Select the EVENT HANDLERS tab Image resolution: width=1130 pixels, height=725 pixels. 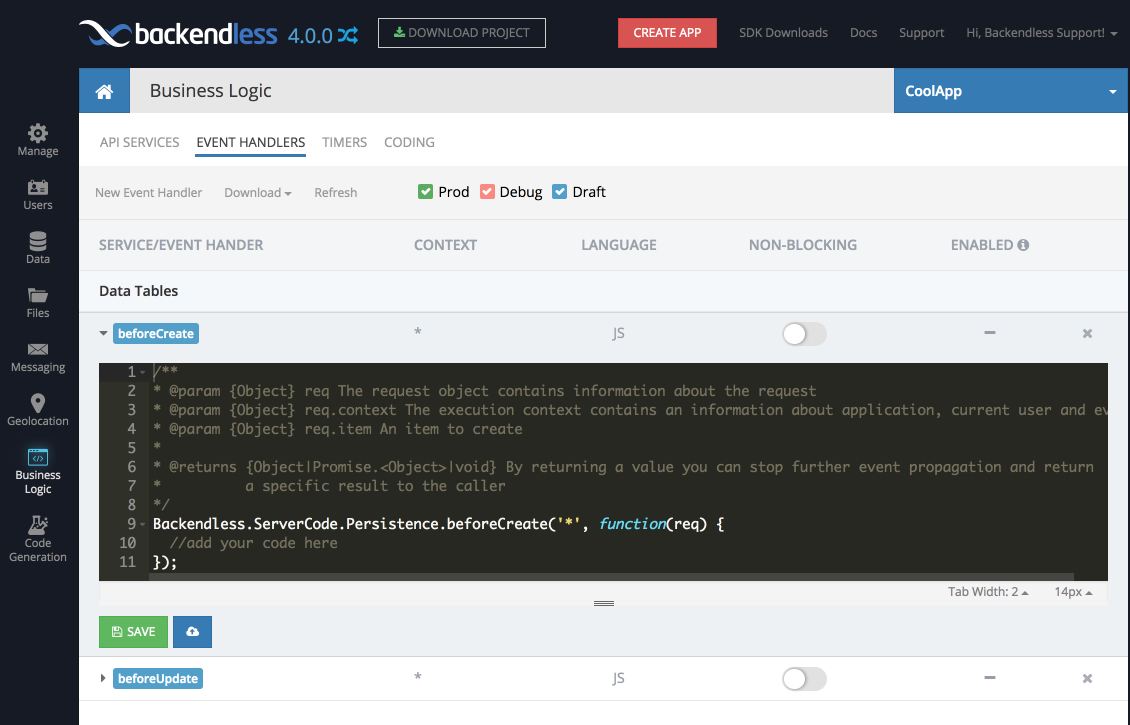[251, 143]
